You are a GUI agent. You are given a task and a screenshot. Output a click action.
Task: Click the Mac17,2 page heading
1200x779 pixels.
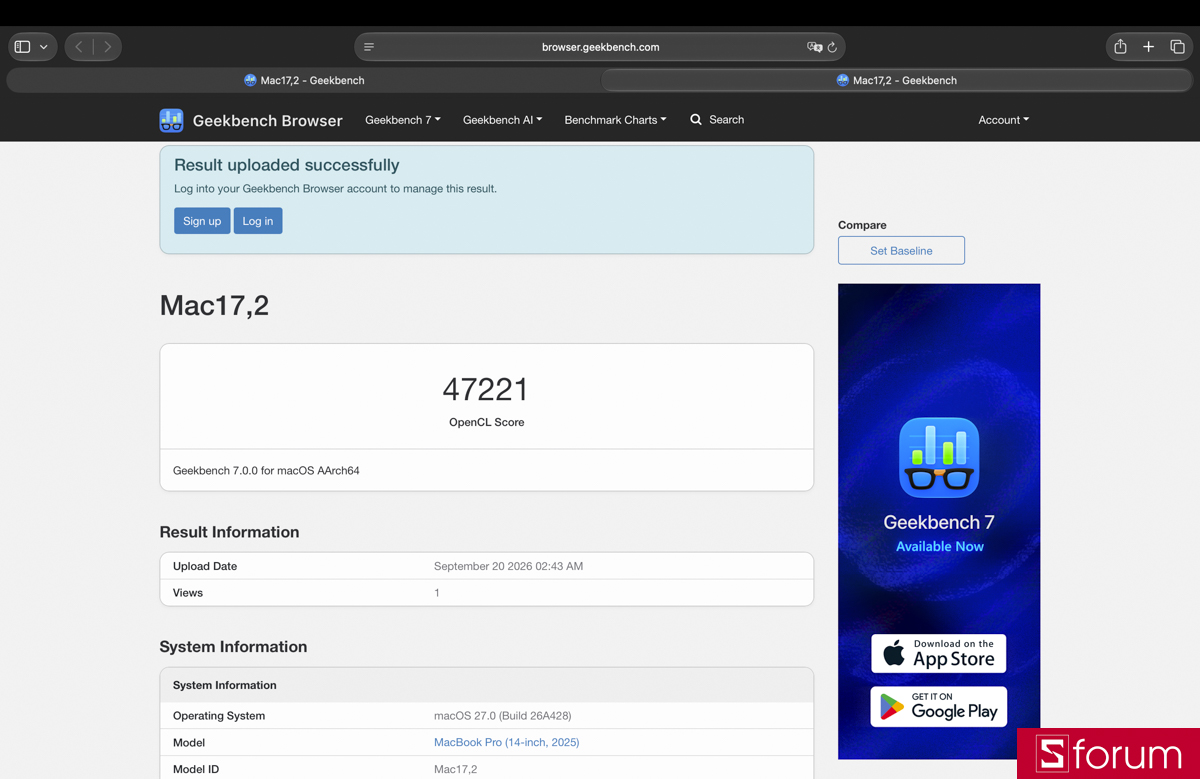click(x=214, y=306)
